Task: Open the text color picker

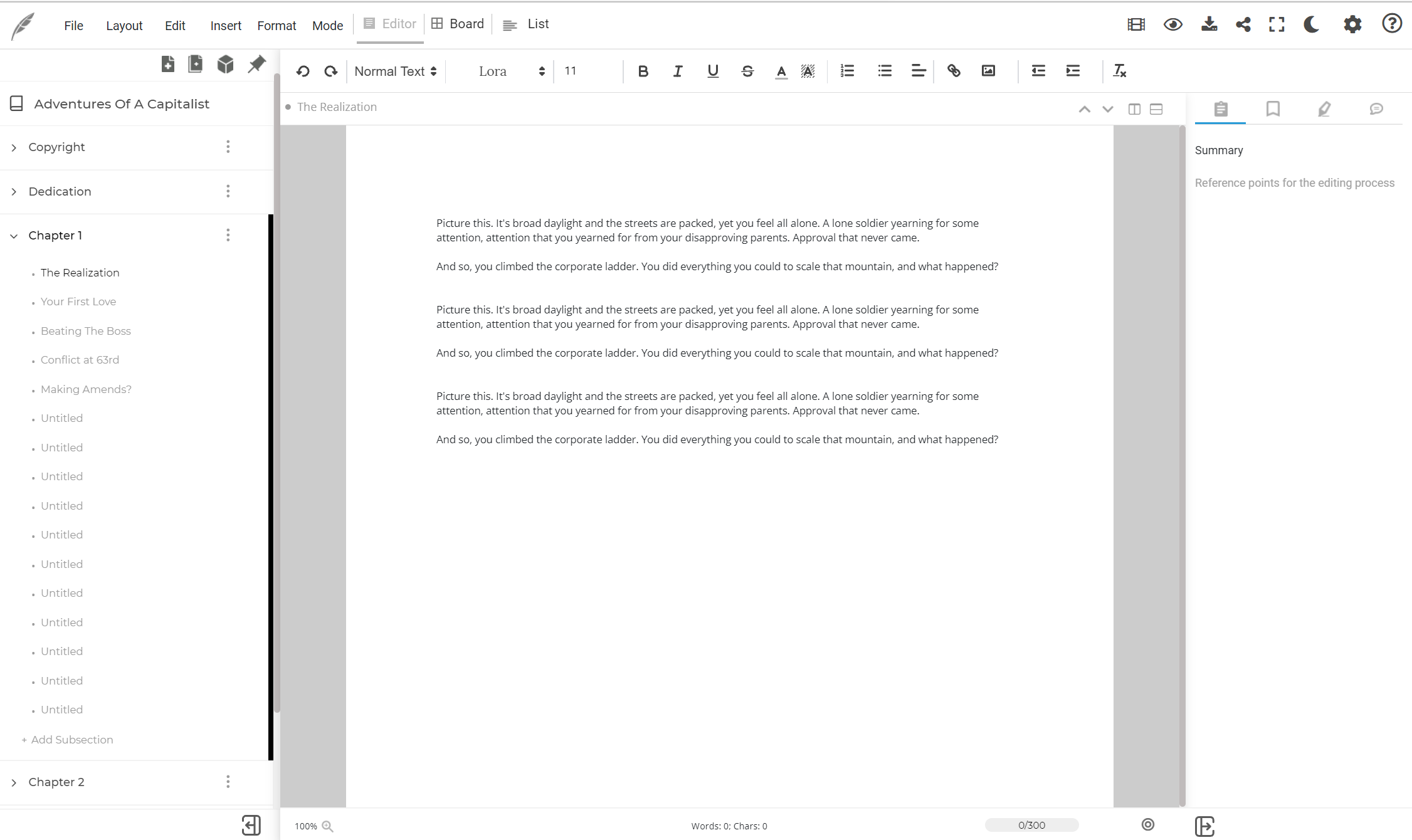Action: (x=781, y=71)
